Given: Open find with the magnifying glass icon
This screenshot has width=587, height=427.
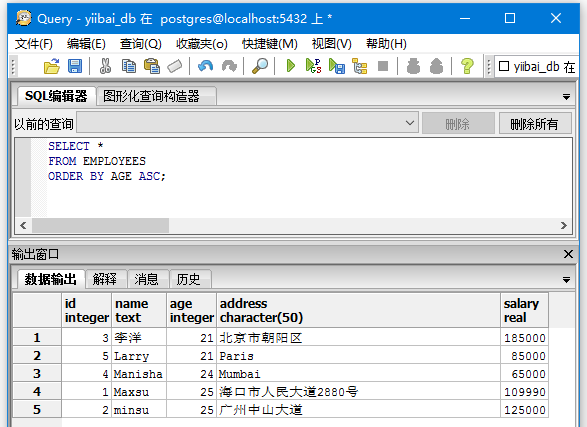Looking at the screenshot, I should pyautogui.click(x=260, y=67).
